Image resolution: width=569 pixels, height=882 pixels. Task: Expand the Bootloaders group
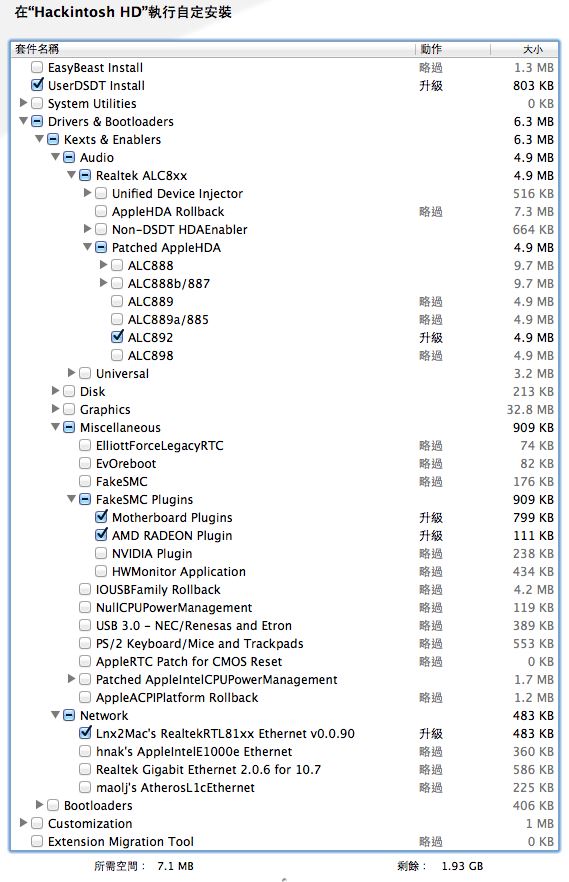[39, 805]
